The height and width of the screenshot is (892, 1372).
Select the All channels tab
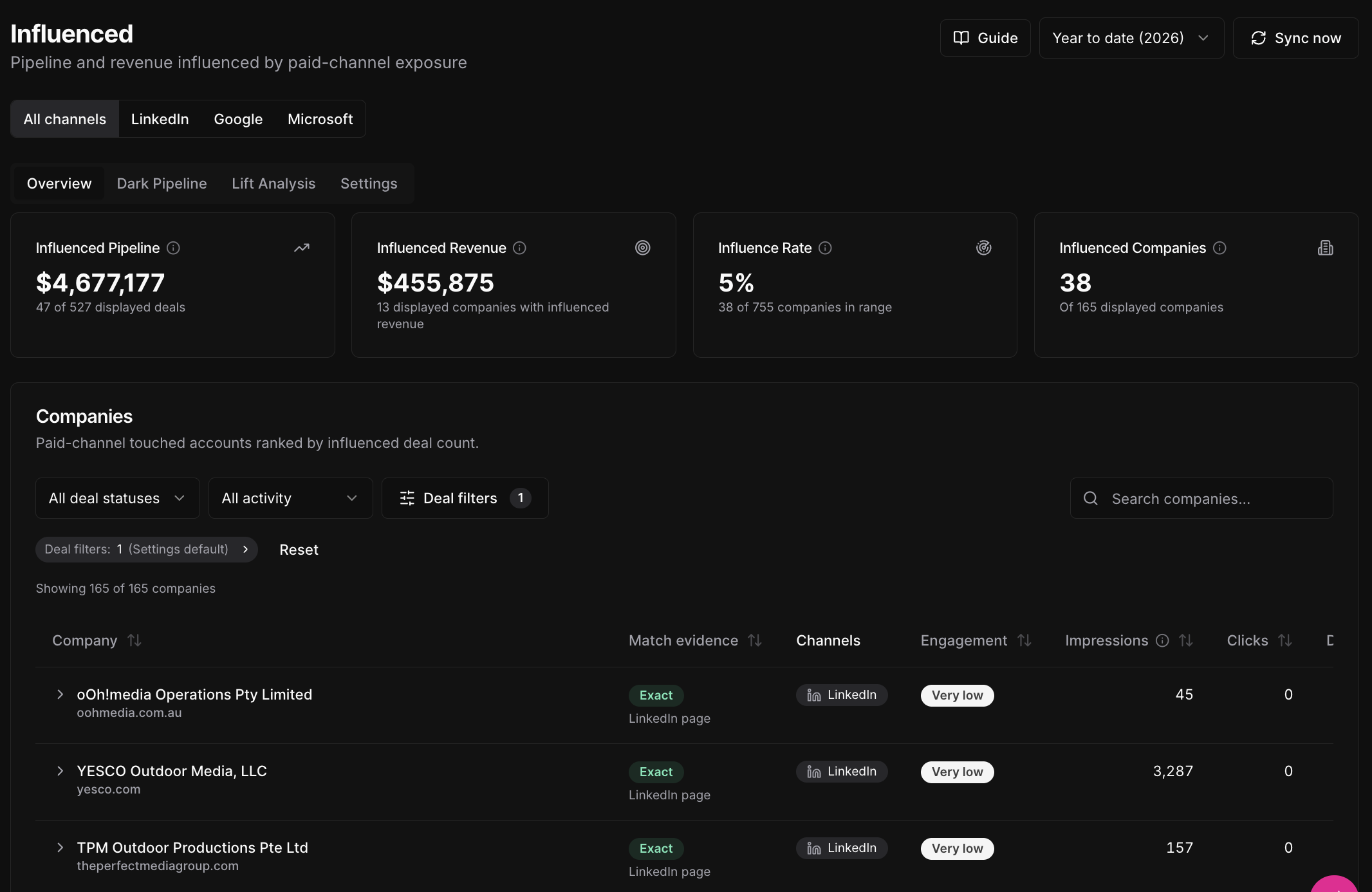(65, 119)
